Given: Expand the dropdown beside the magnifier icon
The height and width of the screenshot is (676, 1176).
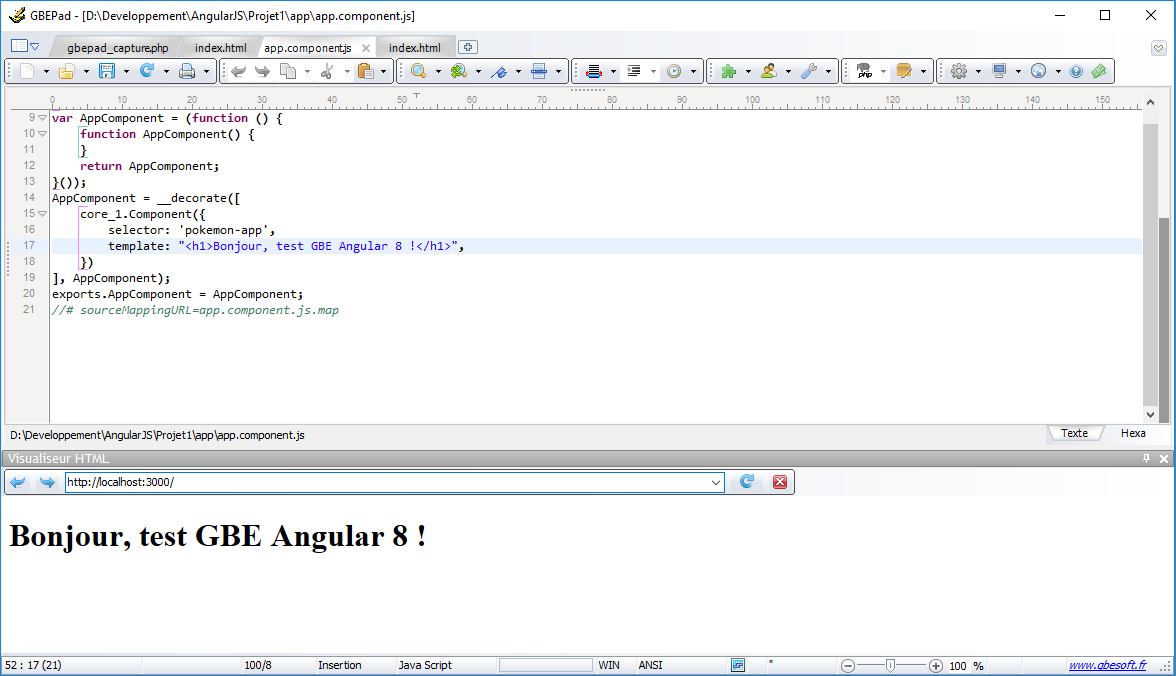Looking at the screenshot, I should tap(438, 72).
